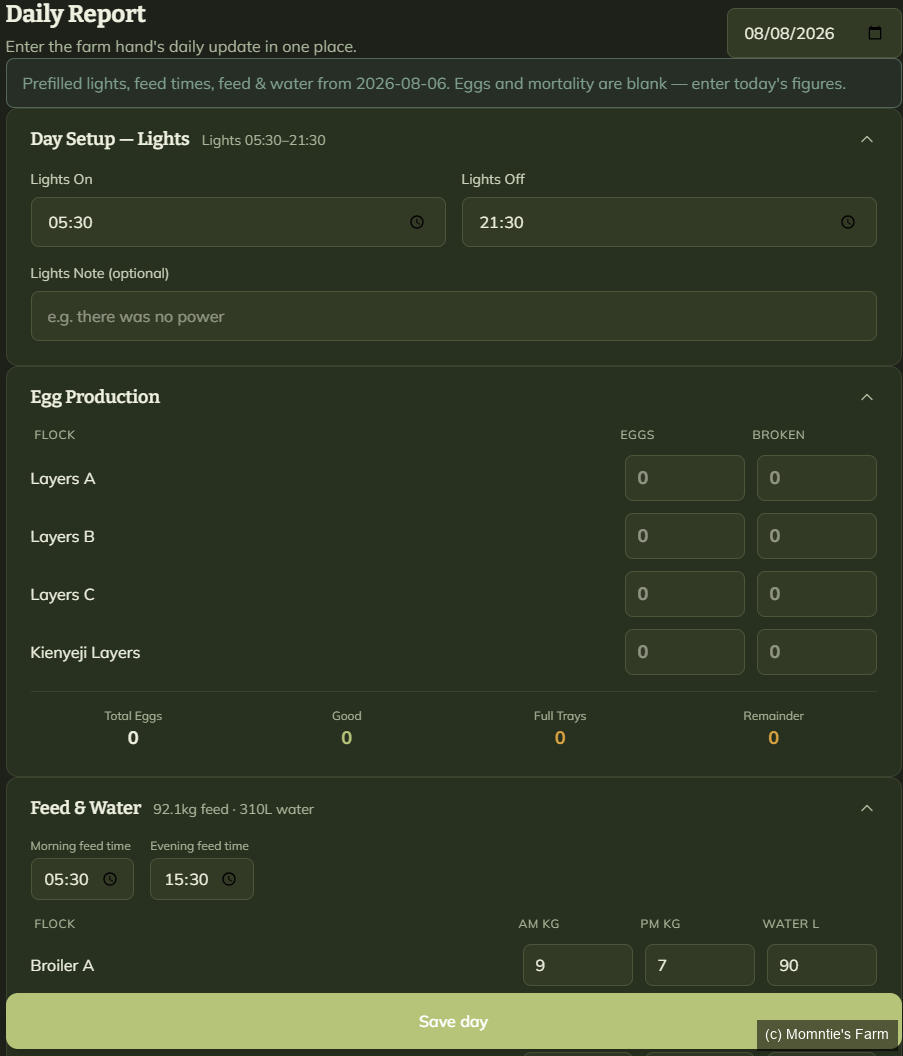Click the Day Setup — Lights heading

[110, 139]
